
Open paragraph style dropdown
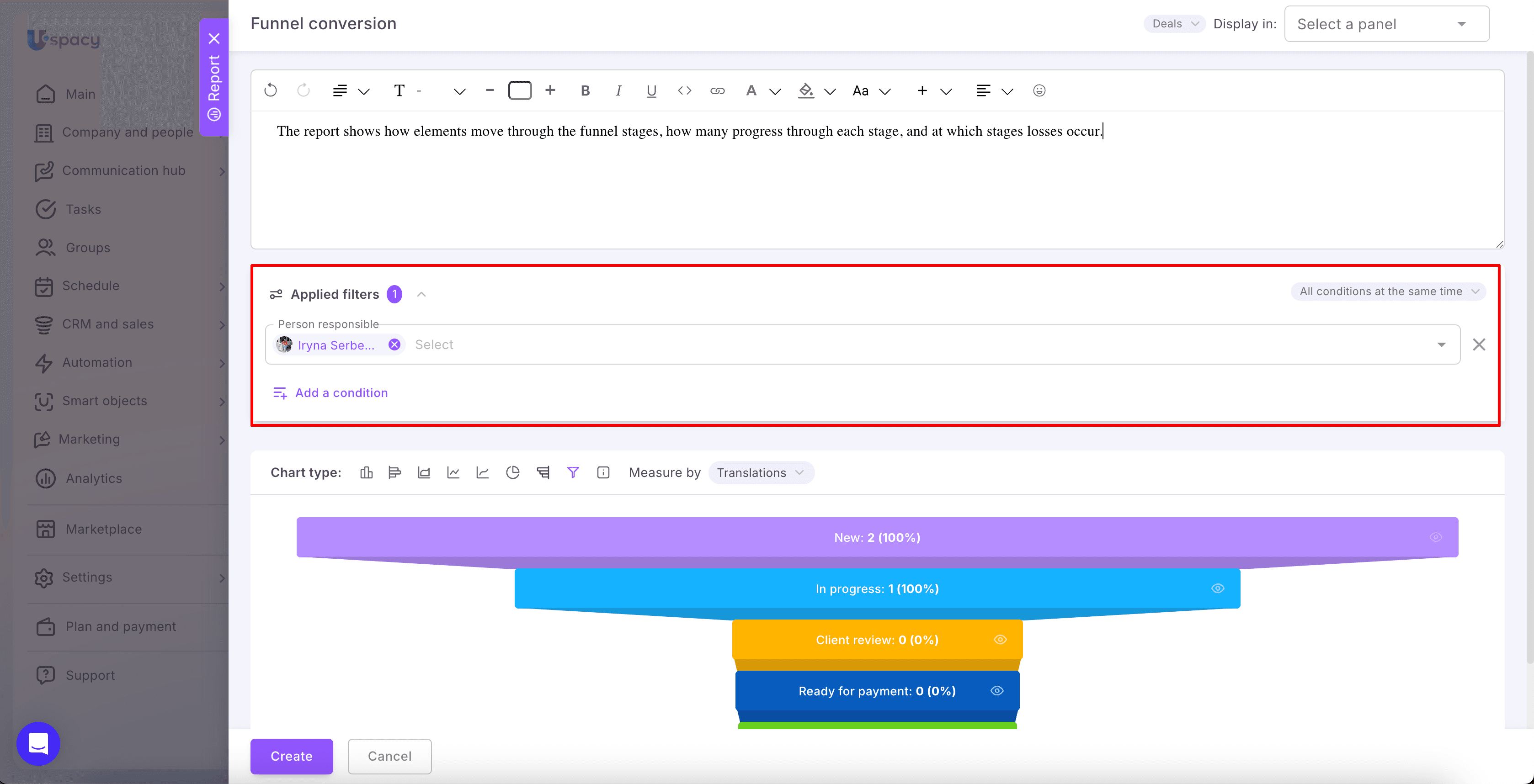(351, 90)
